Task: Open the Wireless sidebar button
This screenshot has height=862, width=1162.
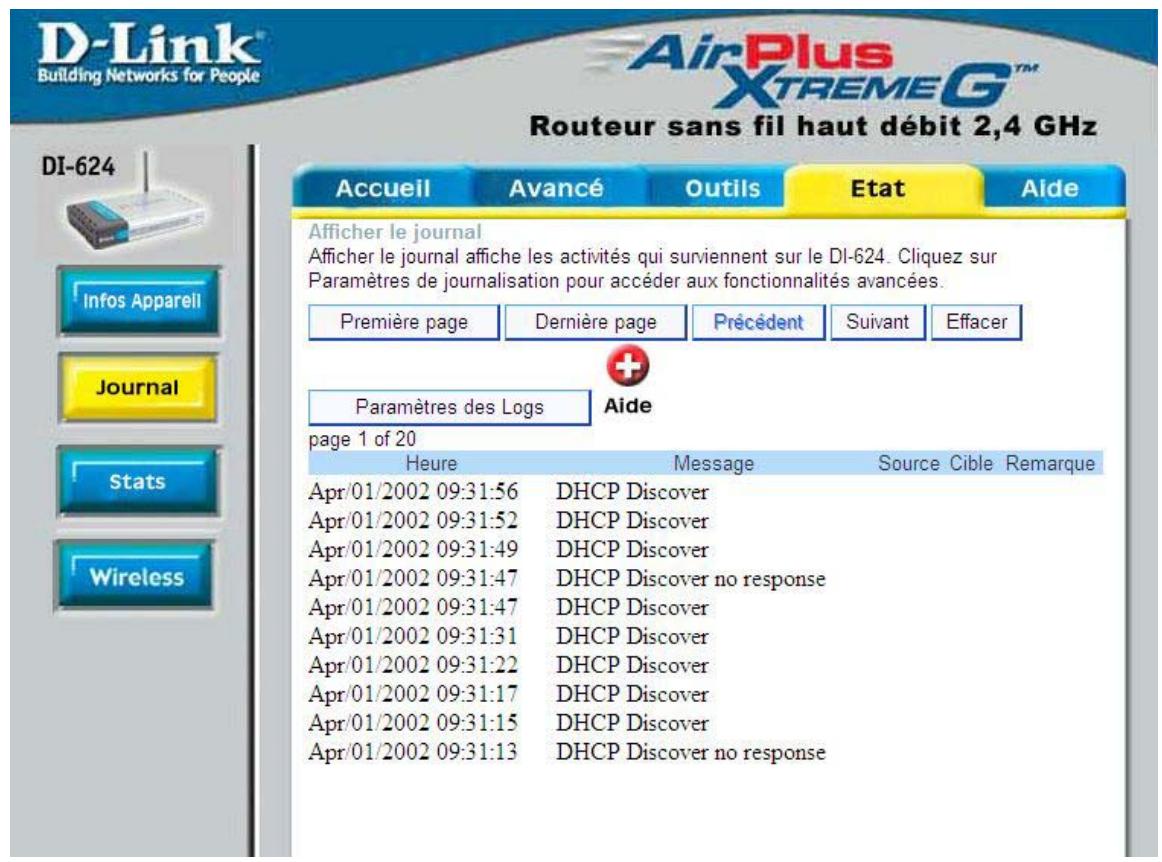Action: click(x=136, y=577)
